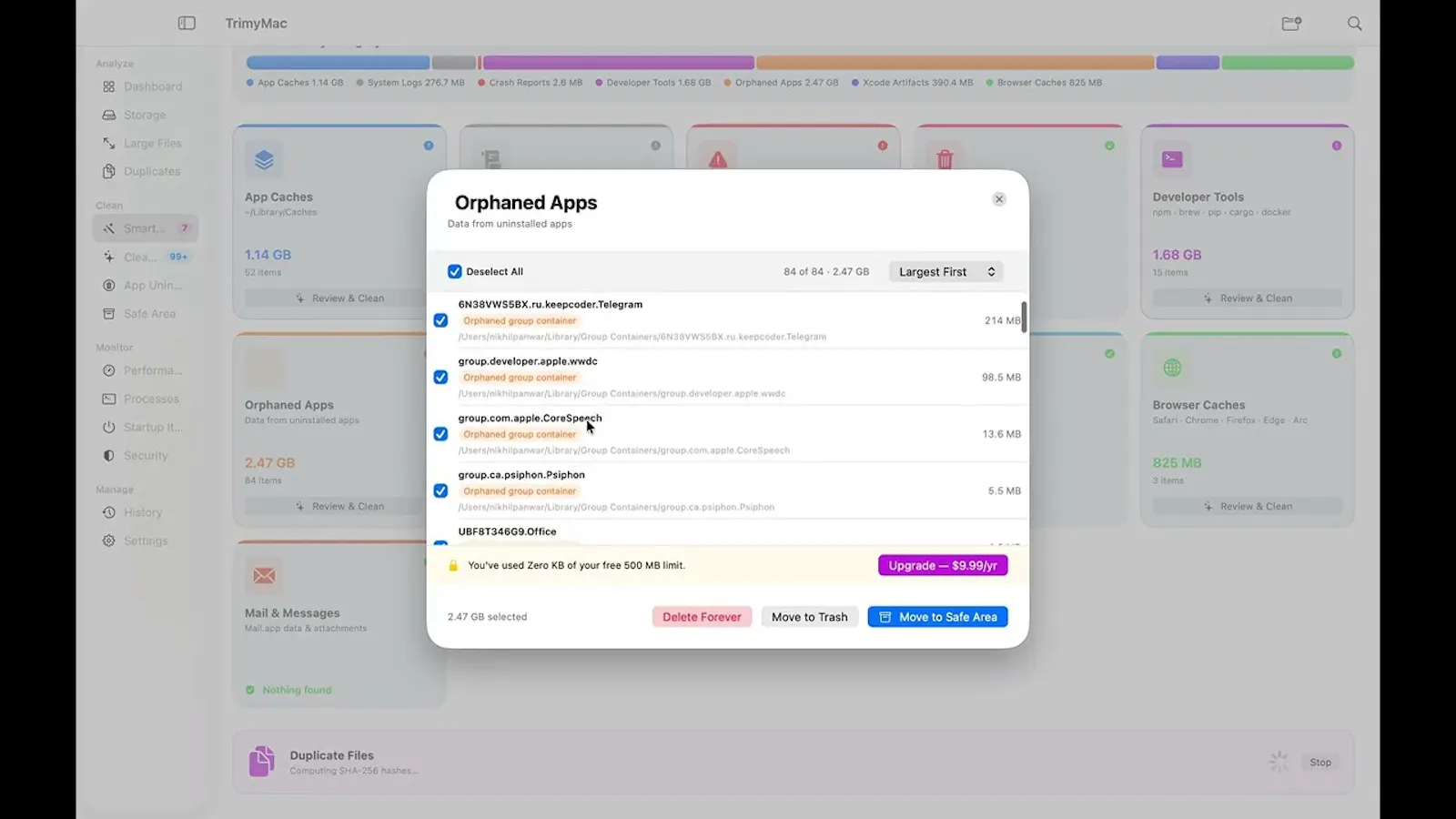Uncheck group.developer.apple.wwdc checkbox
The image size is (1456, 819).
tap(440, 377)
